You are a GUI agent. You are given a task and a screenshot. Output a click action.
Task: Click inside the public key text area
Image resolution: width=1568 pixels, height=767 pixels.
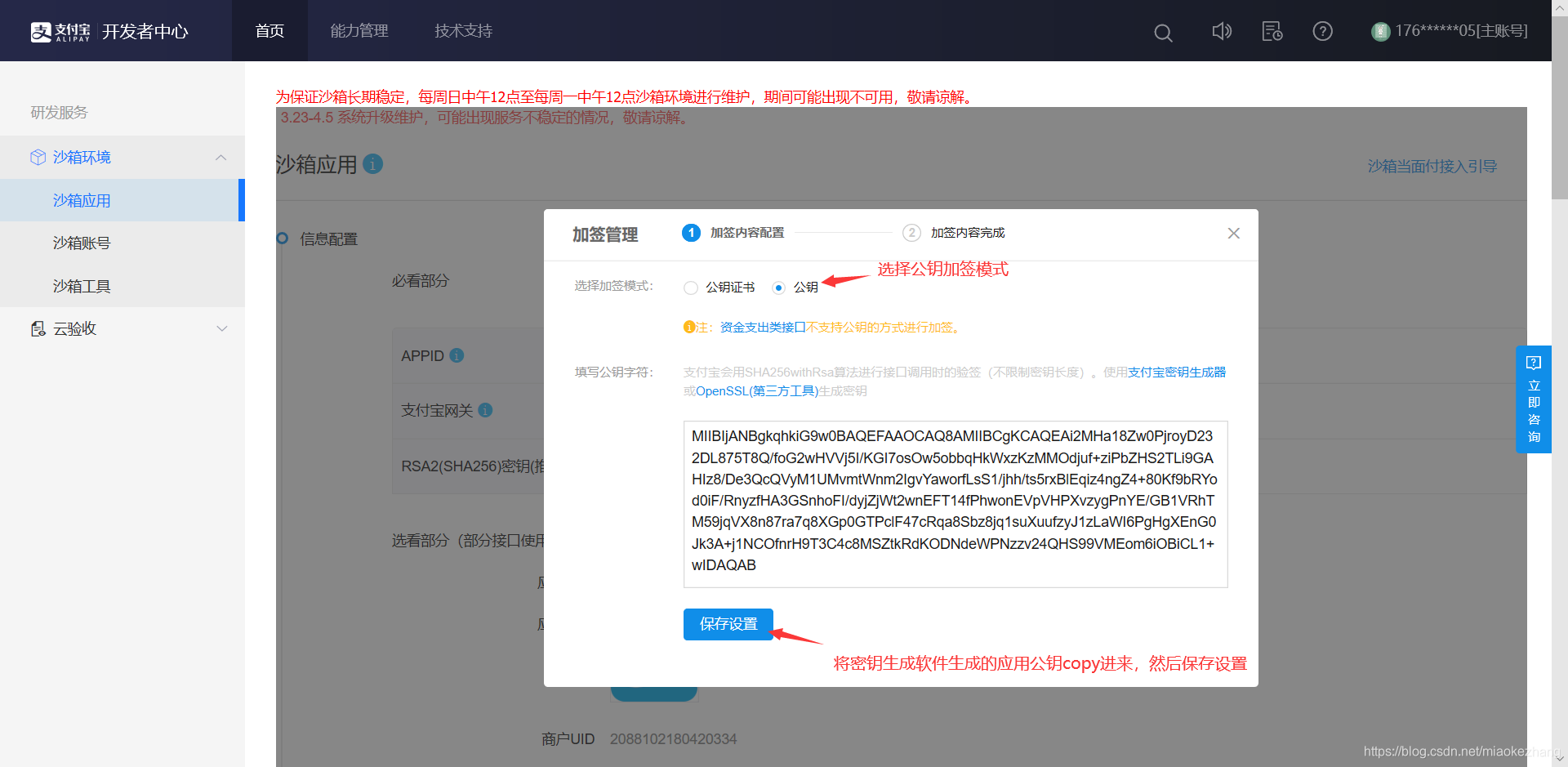click(955, 504)
